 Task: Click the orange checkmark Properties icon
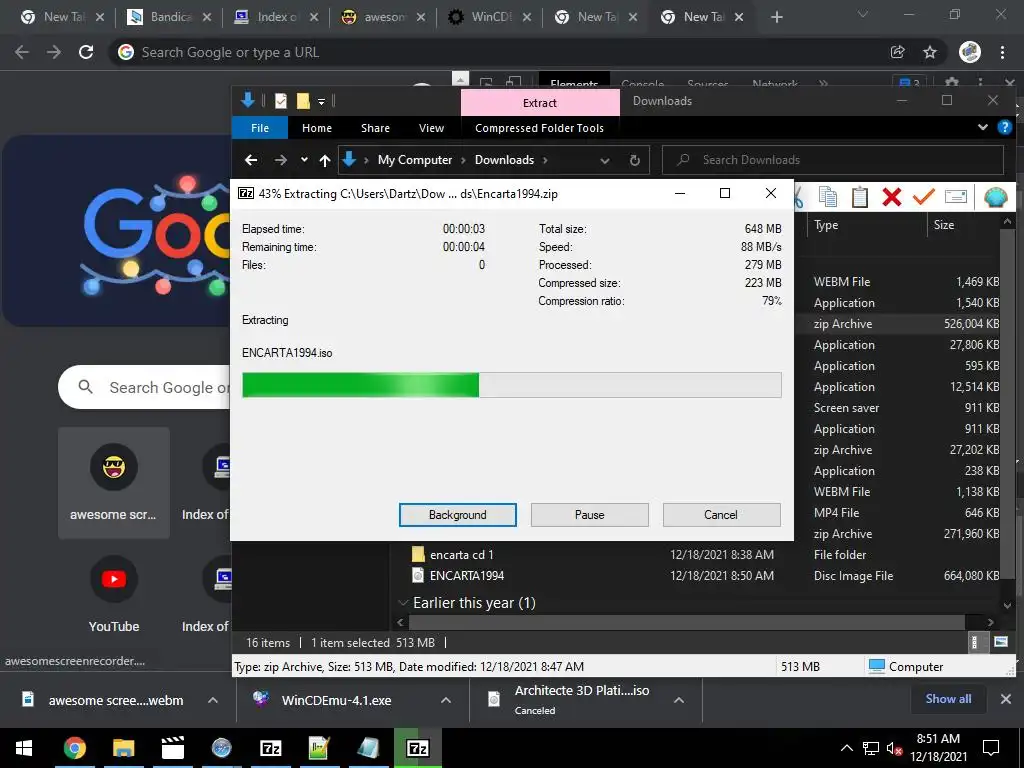pos(923,197)
